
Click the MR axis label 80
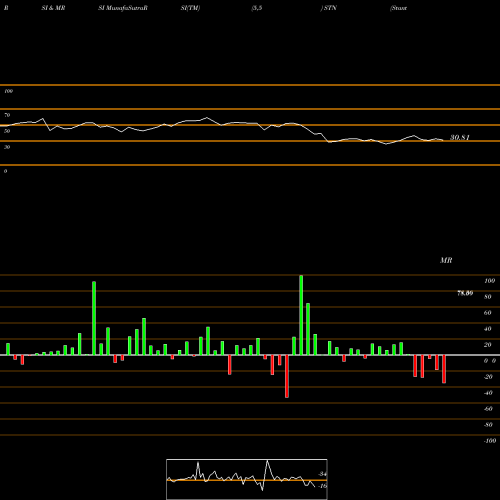pyautogui.click(x=488, y=297)
